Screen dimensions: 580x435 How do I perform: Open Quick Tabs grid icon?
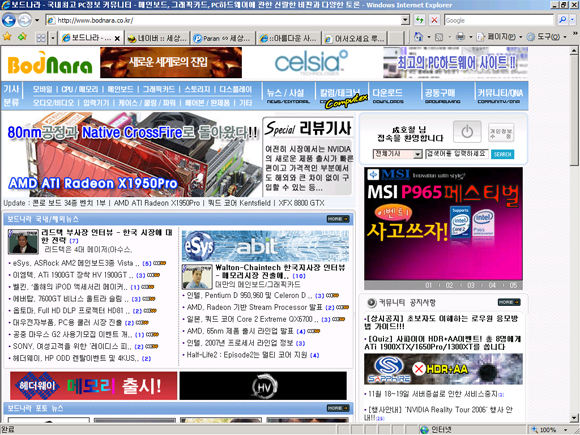(41, 38)
